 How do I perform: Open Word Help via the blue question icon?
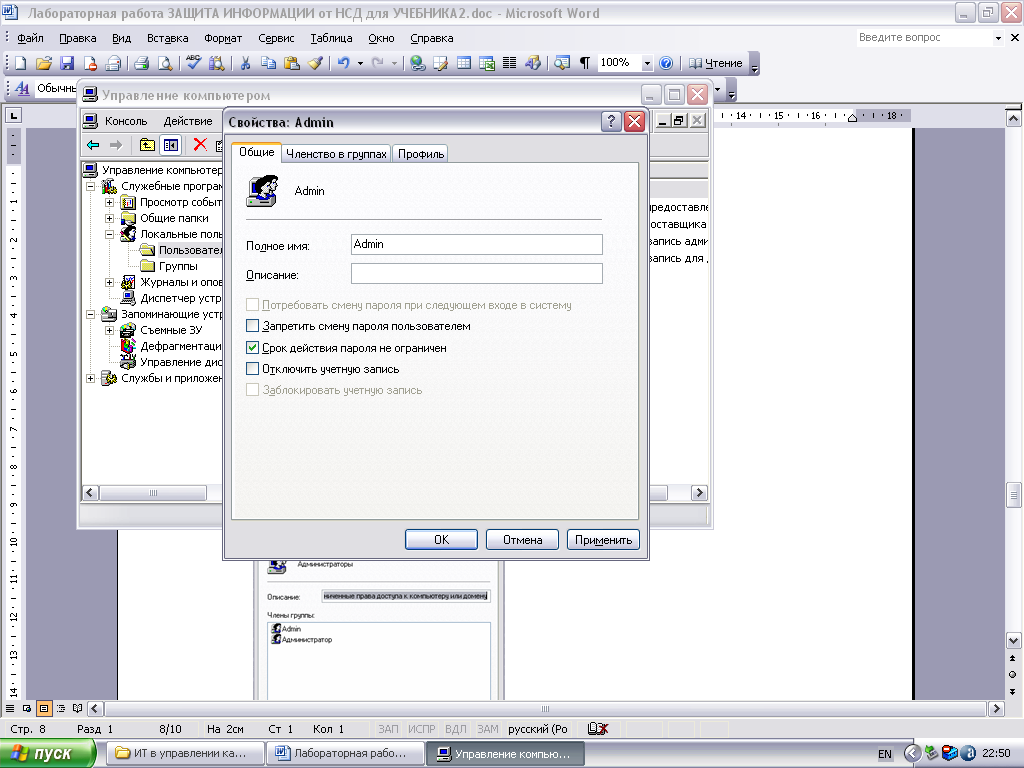click(666, 63)
